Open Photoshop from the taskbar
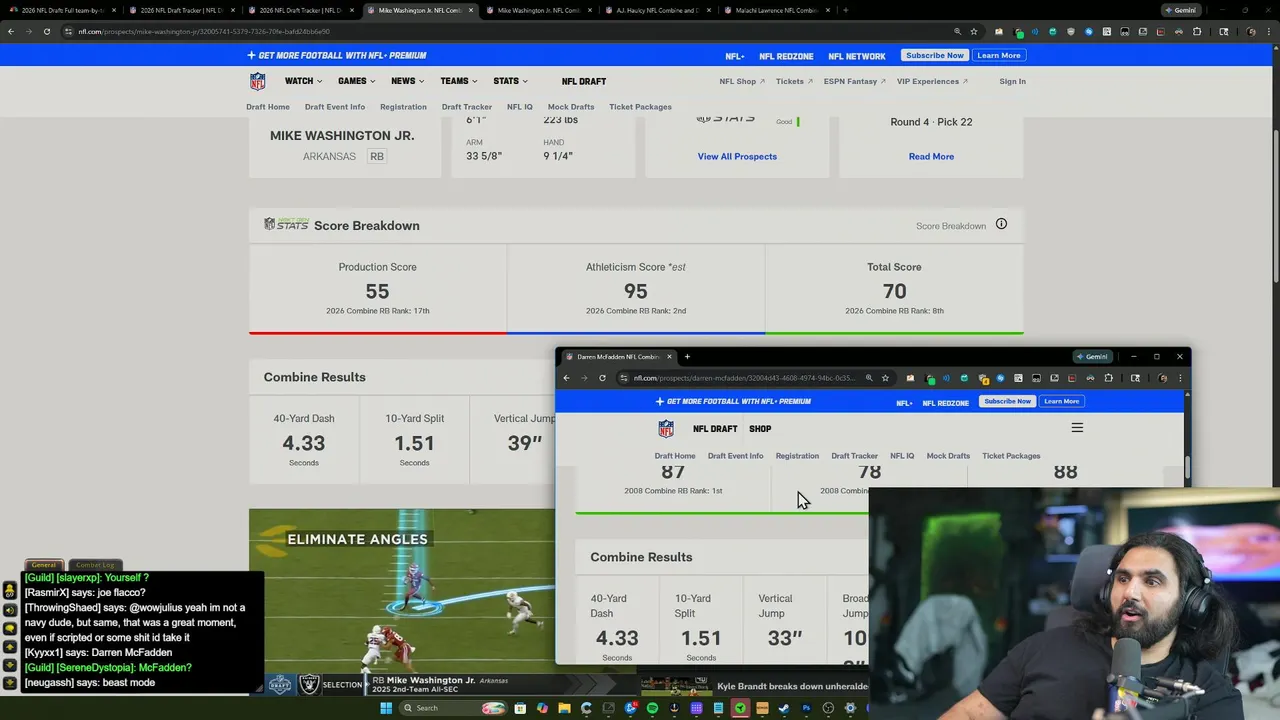Viewport: 1280px width, 720px height. [806, 708]
